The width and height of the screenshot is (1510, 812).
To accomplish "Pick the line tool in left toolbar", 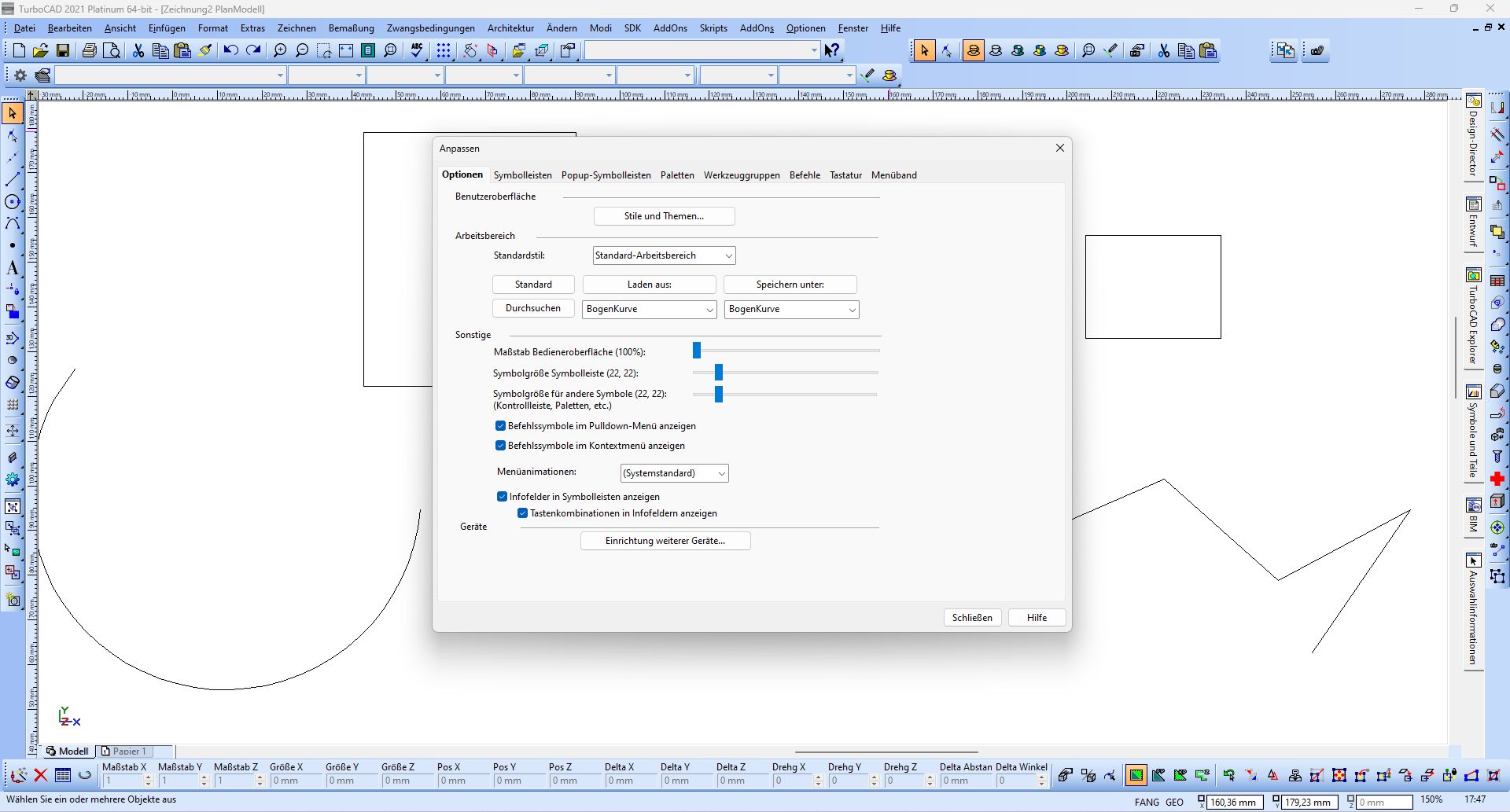I will 13,180.
